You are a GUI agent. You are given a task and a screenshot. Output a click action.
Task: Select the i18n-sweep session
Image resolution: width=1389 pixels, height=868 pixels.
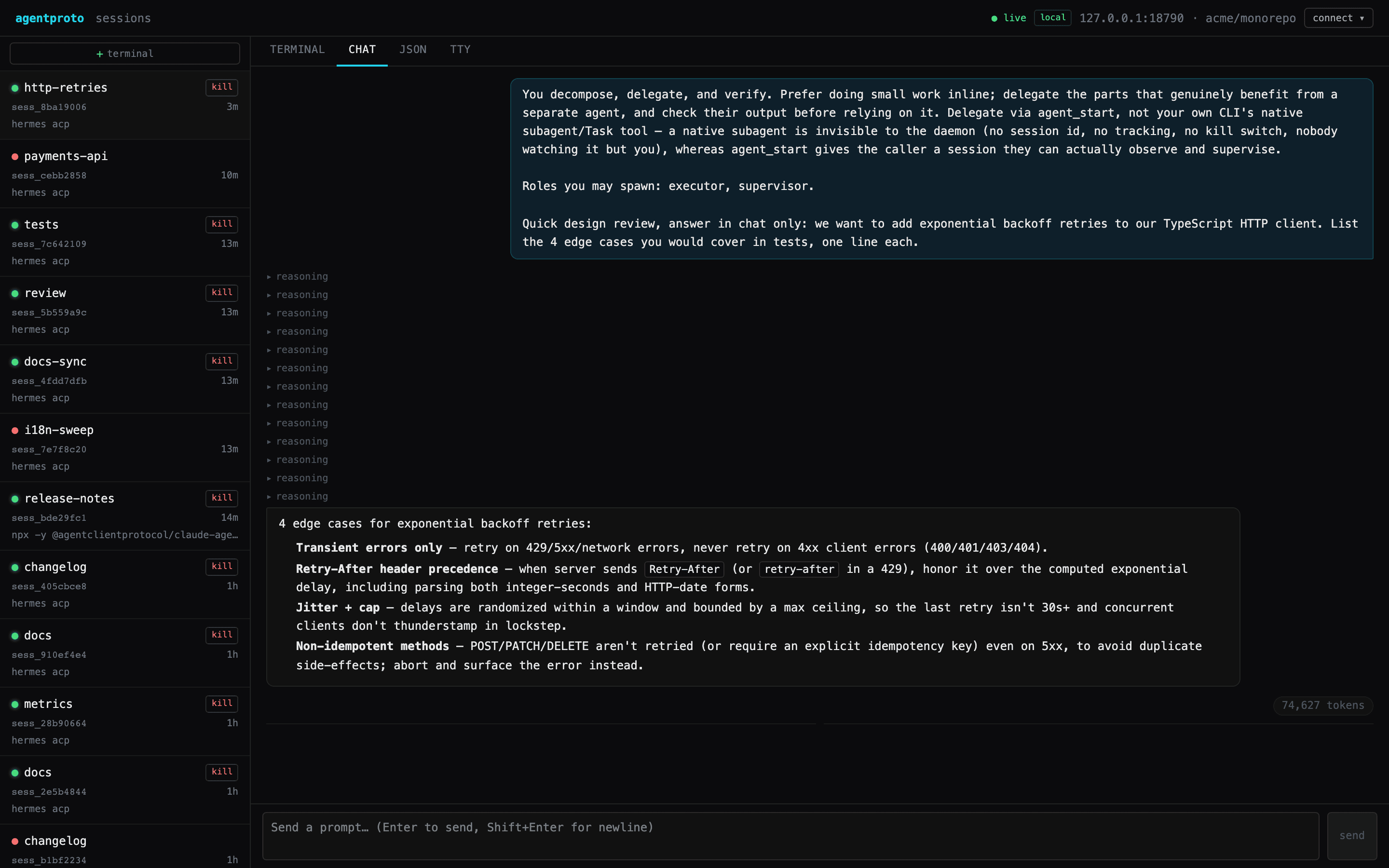point(124,447)
